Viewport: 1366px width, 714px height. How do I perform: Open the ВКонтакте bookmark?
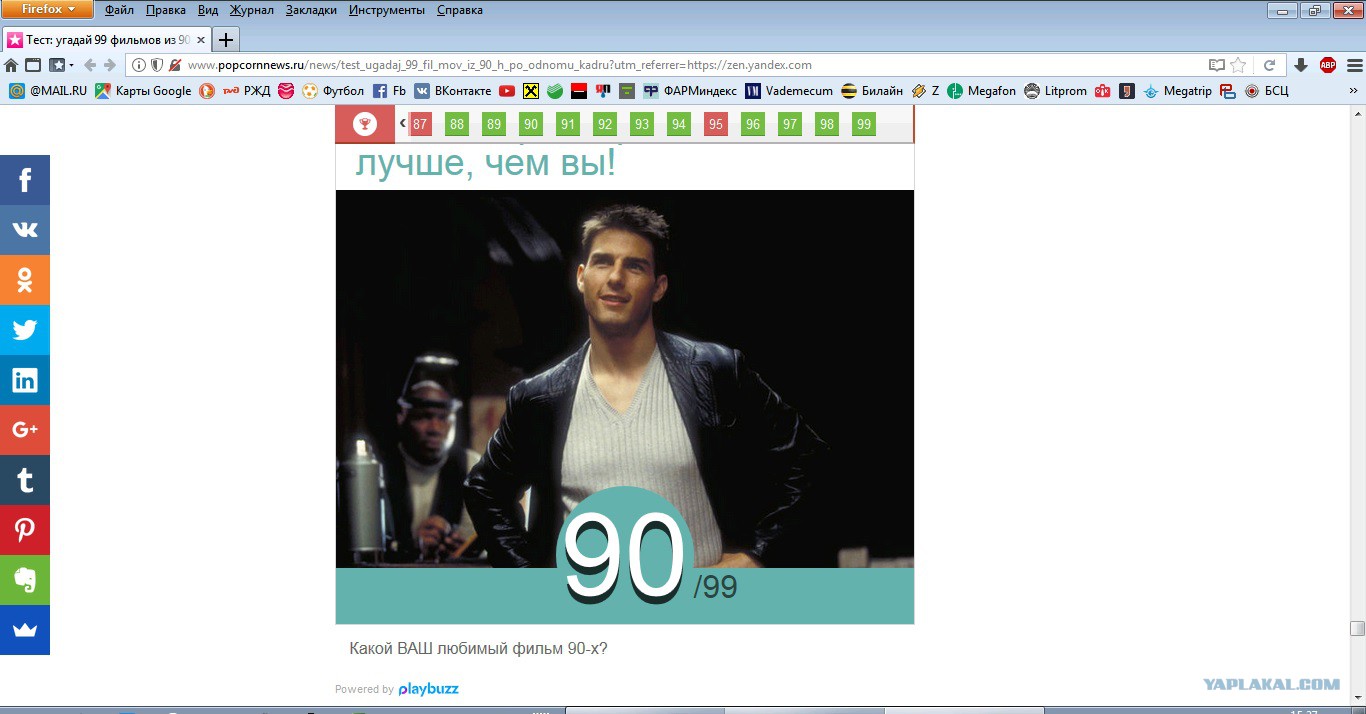click(x=453, y=91)
